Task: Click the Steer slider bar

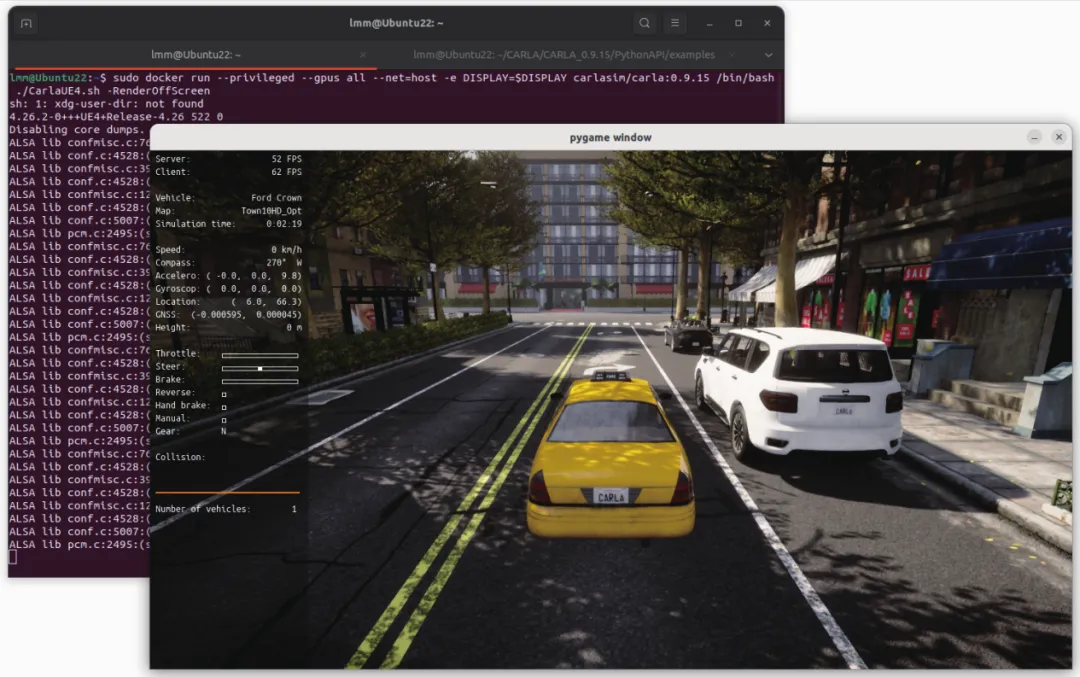Action: [260, 368]
